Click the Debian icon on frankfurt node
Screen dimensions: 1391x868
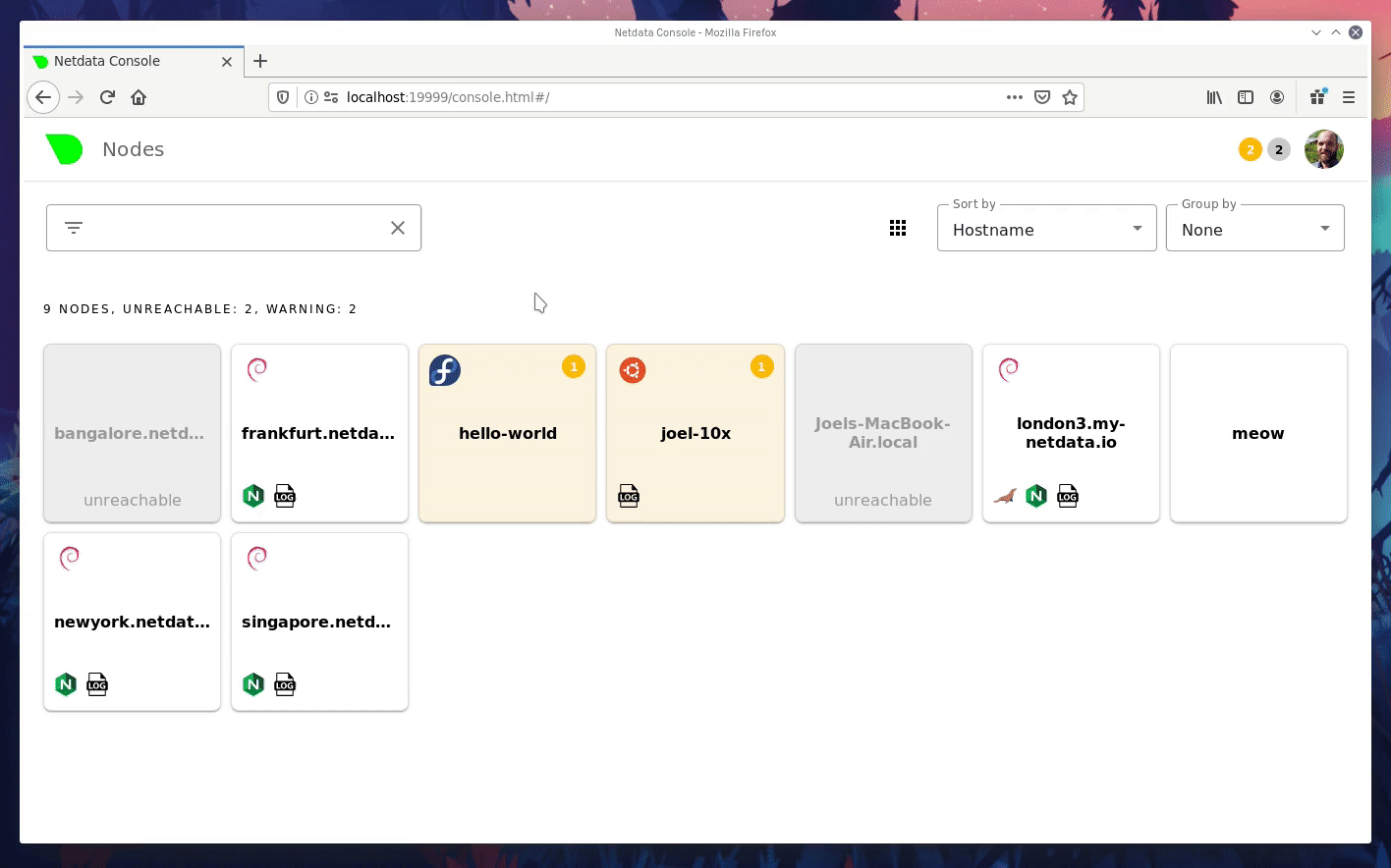tap(257, 369)
